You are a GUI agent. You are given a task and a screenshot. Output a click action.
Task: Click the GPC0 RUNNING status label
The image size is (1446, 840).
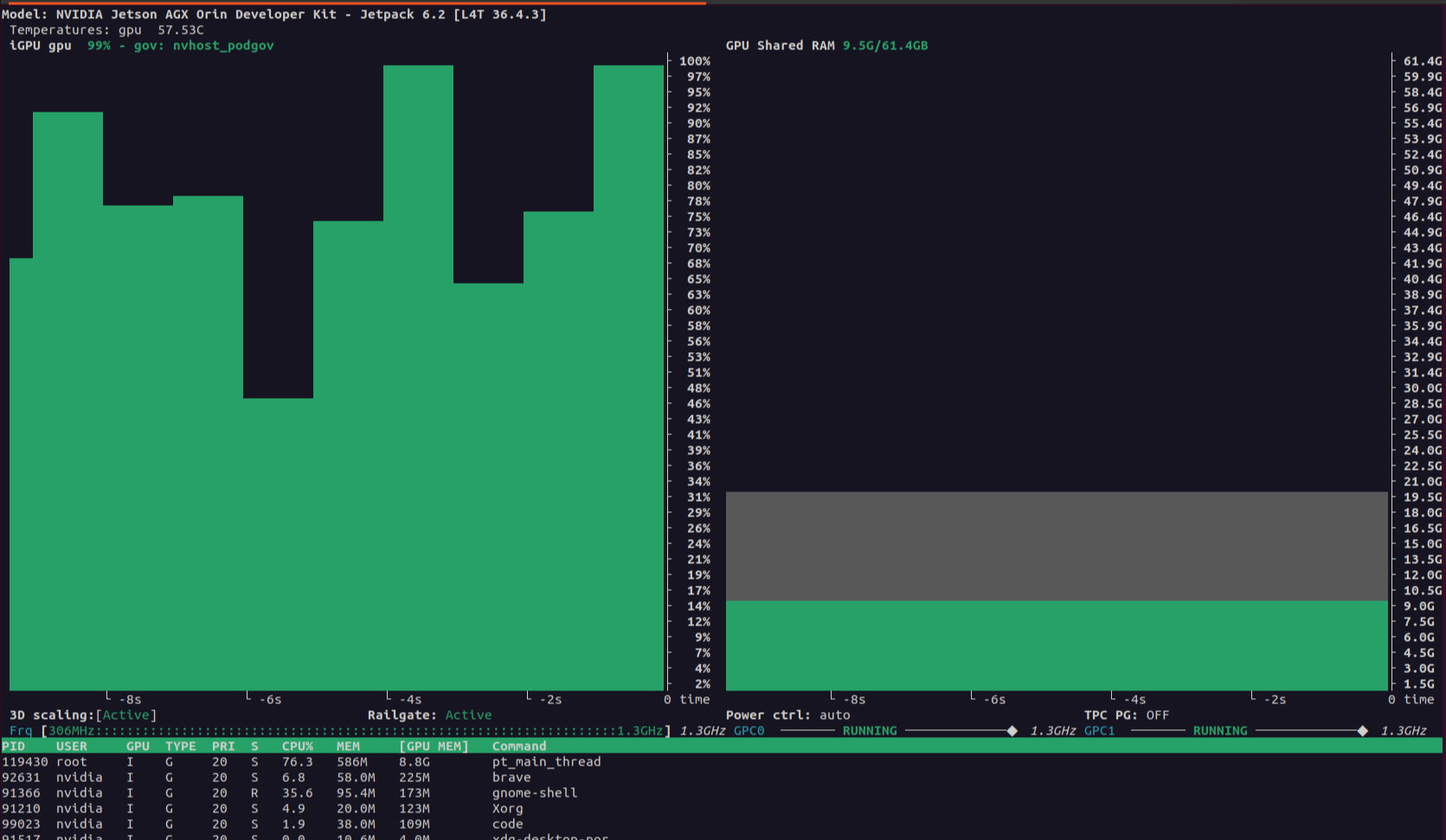pyautogui.click(x=870, y=731)
